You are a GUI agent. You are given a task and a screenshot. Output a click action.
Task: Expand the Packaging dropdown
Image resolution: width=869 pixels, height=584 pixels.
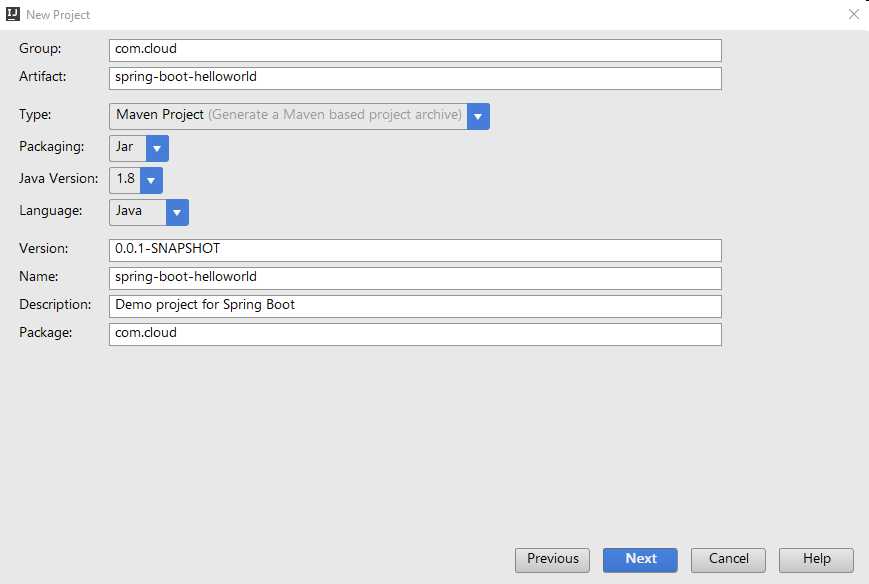(x=158, y=148)
